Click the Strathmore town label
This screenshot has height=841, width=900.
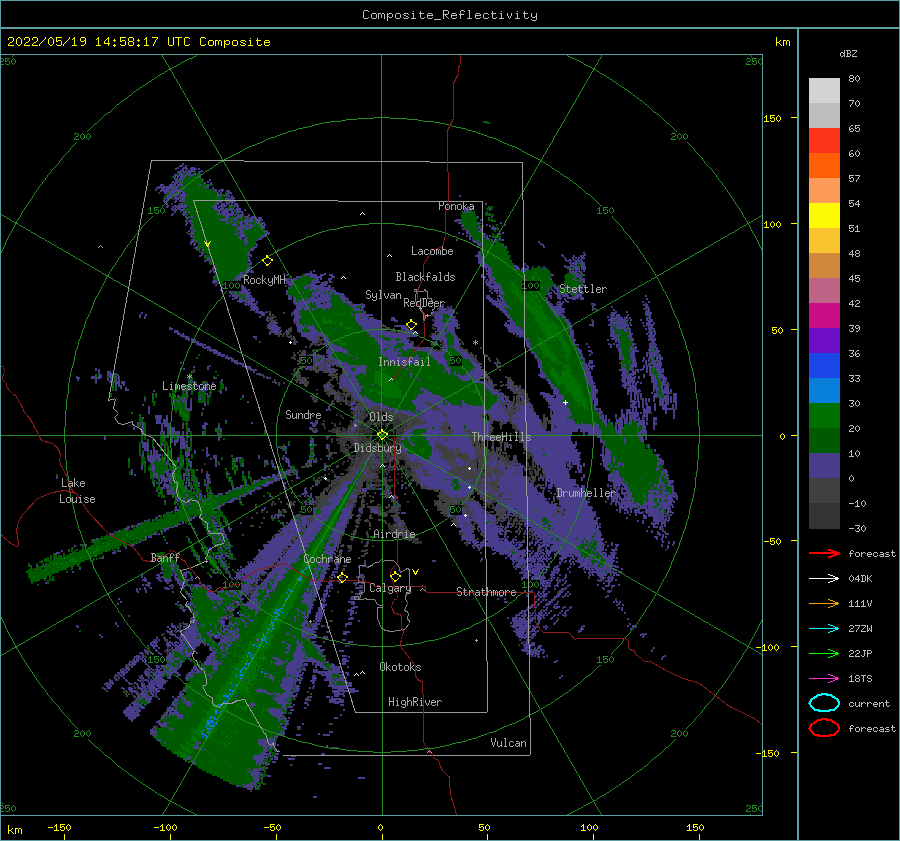click(486, 592)
